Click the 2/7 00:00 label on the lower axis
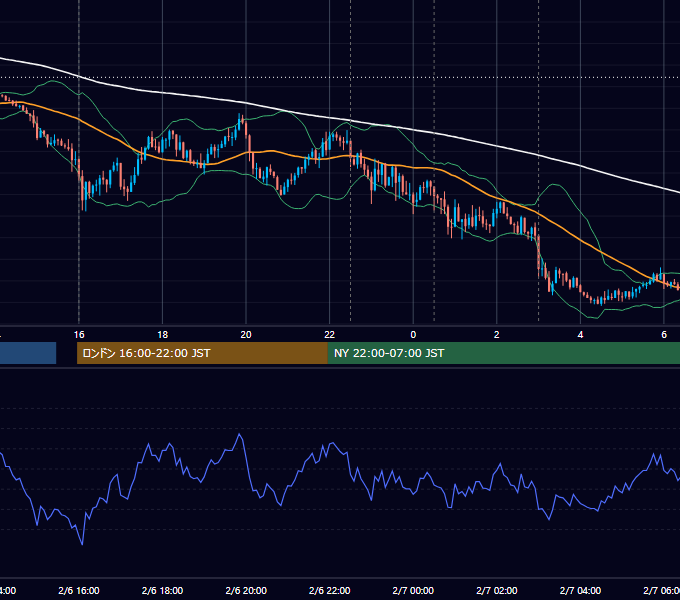The height and width of the screenshot is (600, 680). point(413,590)
